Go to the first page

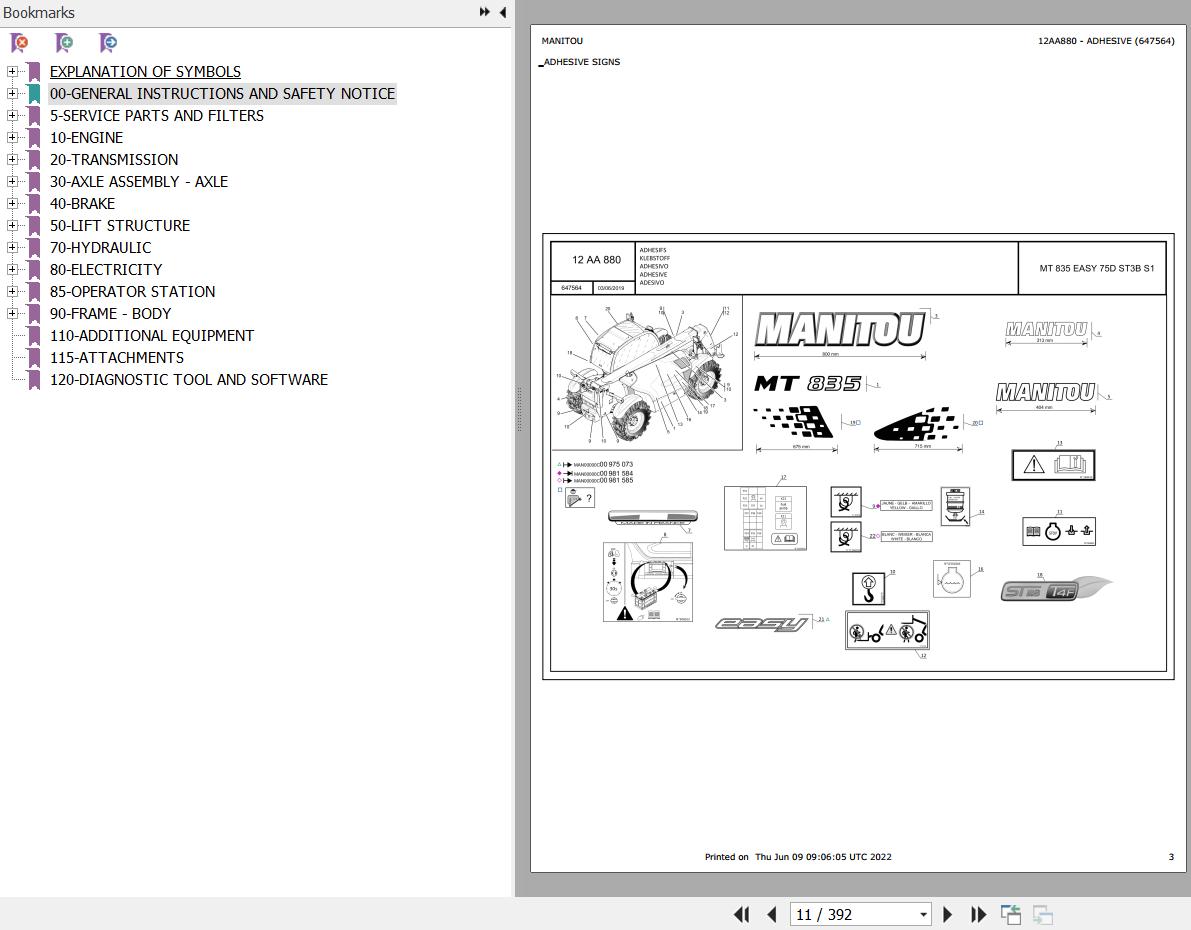pyautogui.click(x=741, y=915)
